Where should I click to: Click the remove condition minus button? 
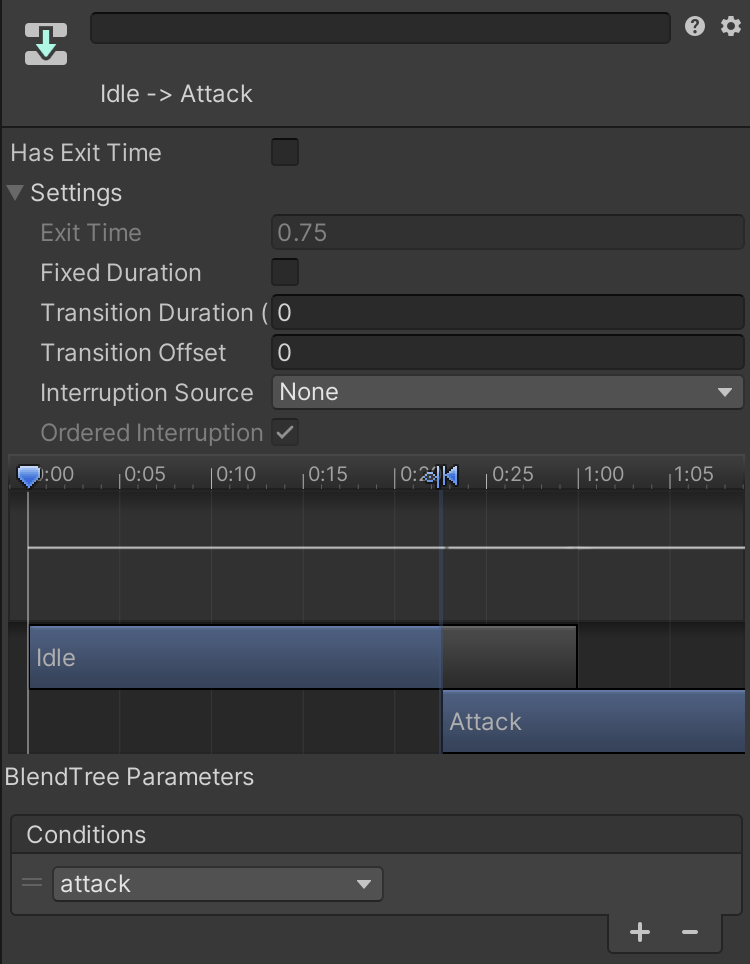[x=690, y=932]
